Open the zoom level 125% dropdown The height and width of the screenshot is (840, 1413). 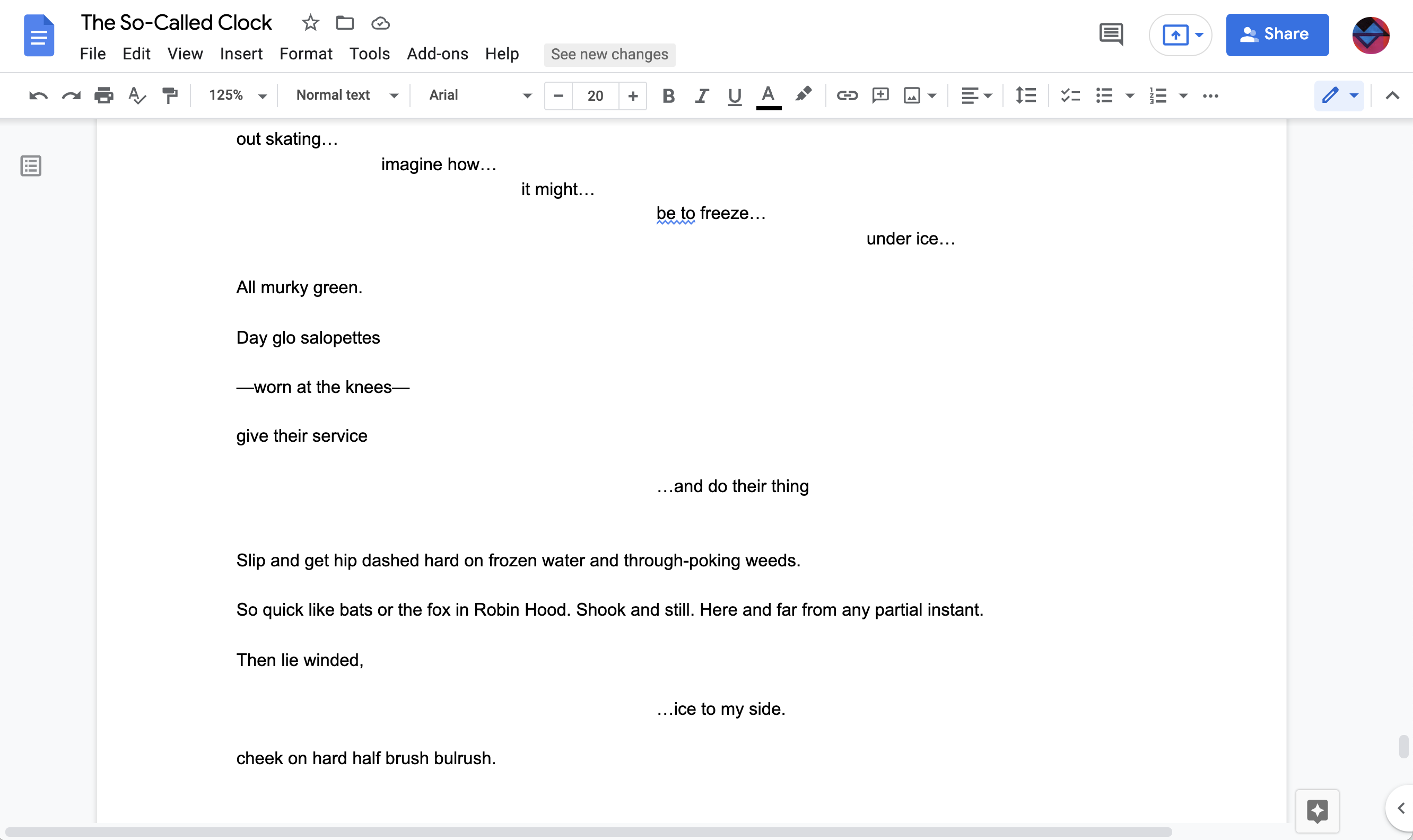237,95
